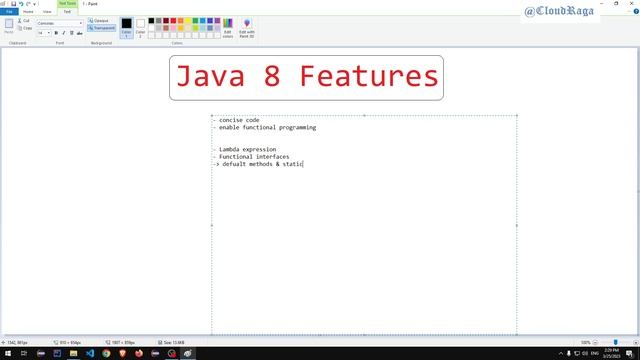The height and width of the screenshot is (360, 640).
Task: Select Opaque background option
Action: (98, 20)
